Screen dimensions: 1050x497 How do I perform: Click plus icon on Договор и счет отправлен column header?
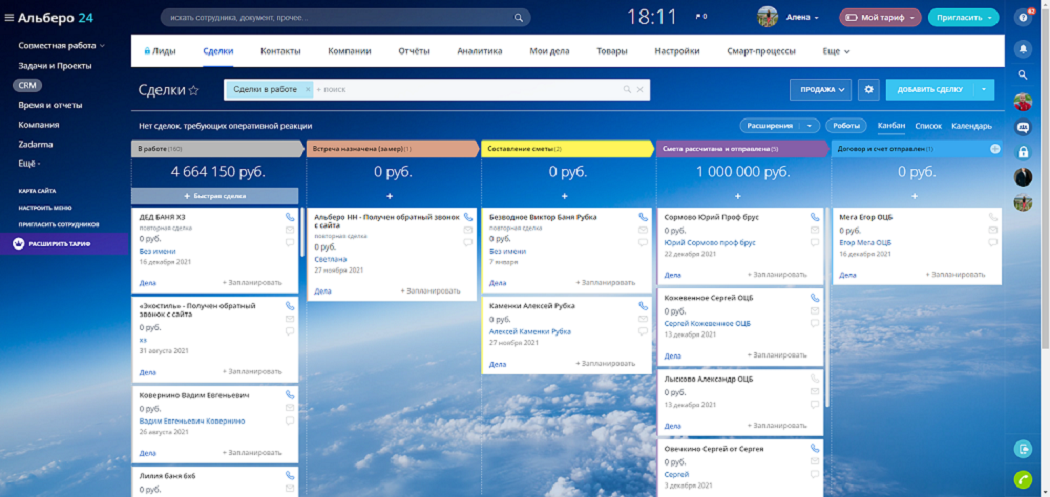[x=995, y=149]
